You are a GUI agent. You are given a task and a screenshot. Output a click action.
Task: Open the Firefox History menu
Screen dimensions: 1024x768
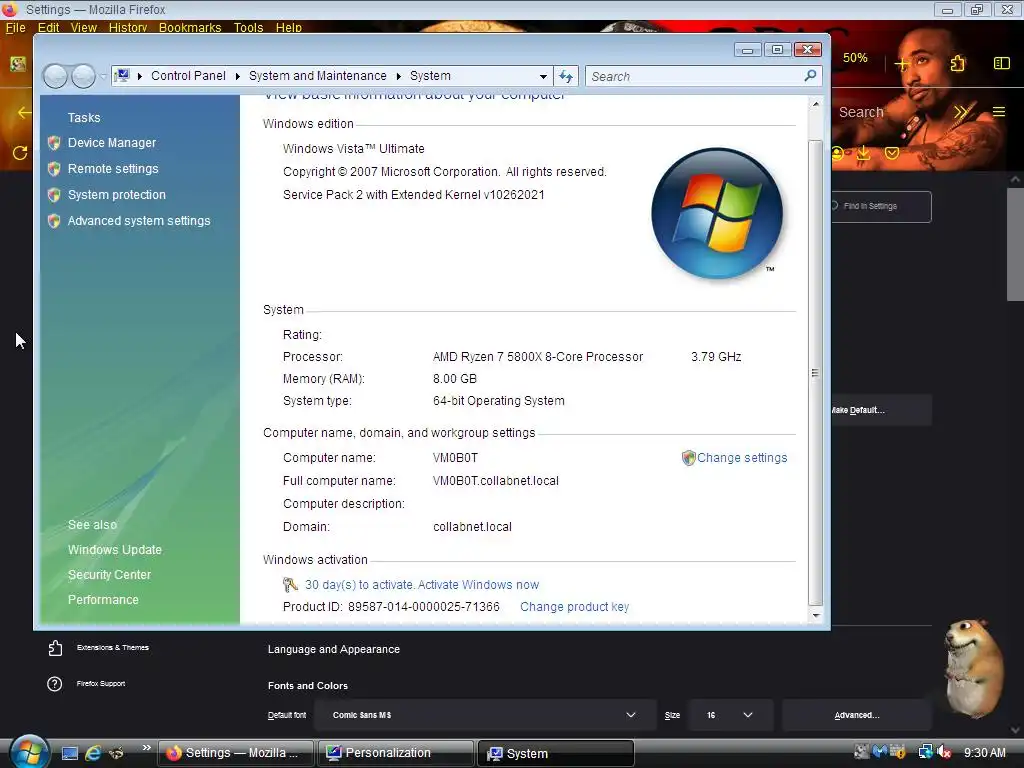(x=128, y=27)
